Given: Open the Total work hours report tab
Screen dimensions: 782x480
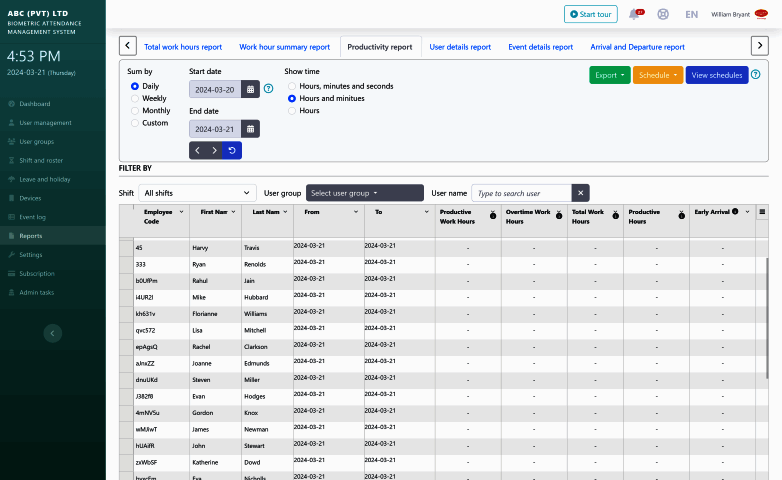Looking at the screenshot, I should (183, 47).
